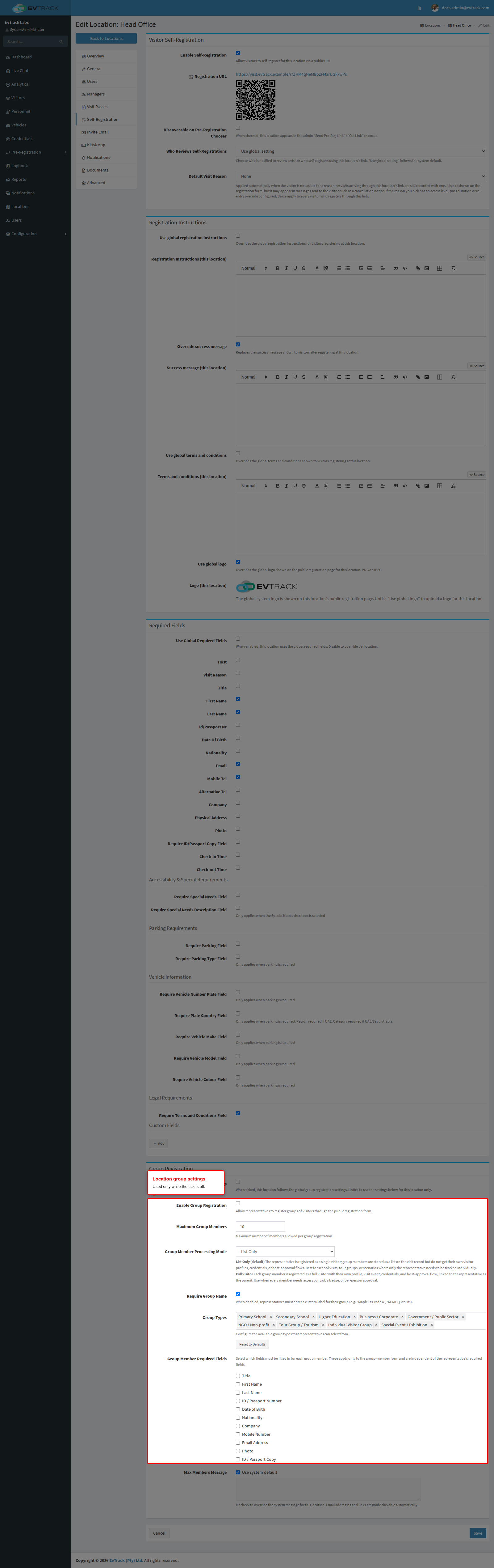Tick the Alternative Tel required field

238,790
